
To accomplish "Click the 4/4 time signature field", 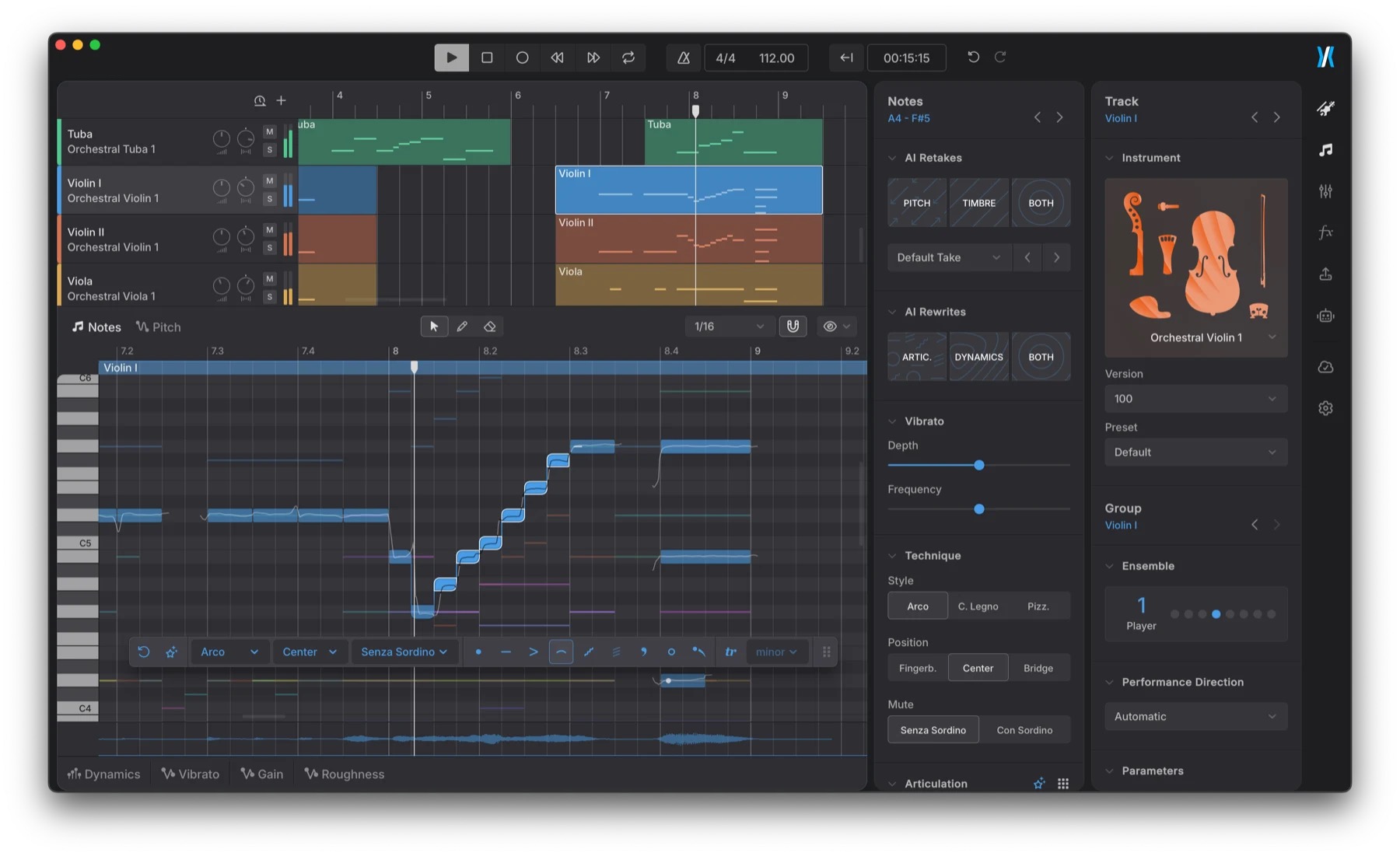I will pos(726,58).
